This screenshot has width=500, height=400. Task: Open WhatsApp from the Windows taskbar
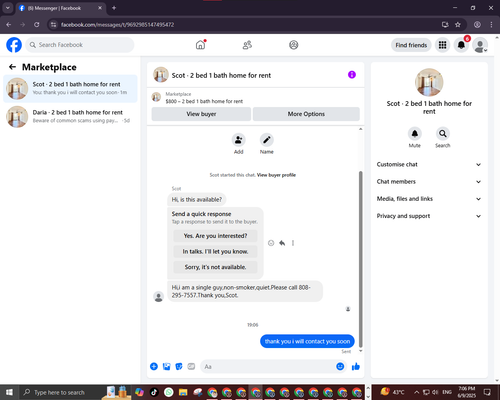click(169, 392)
